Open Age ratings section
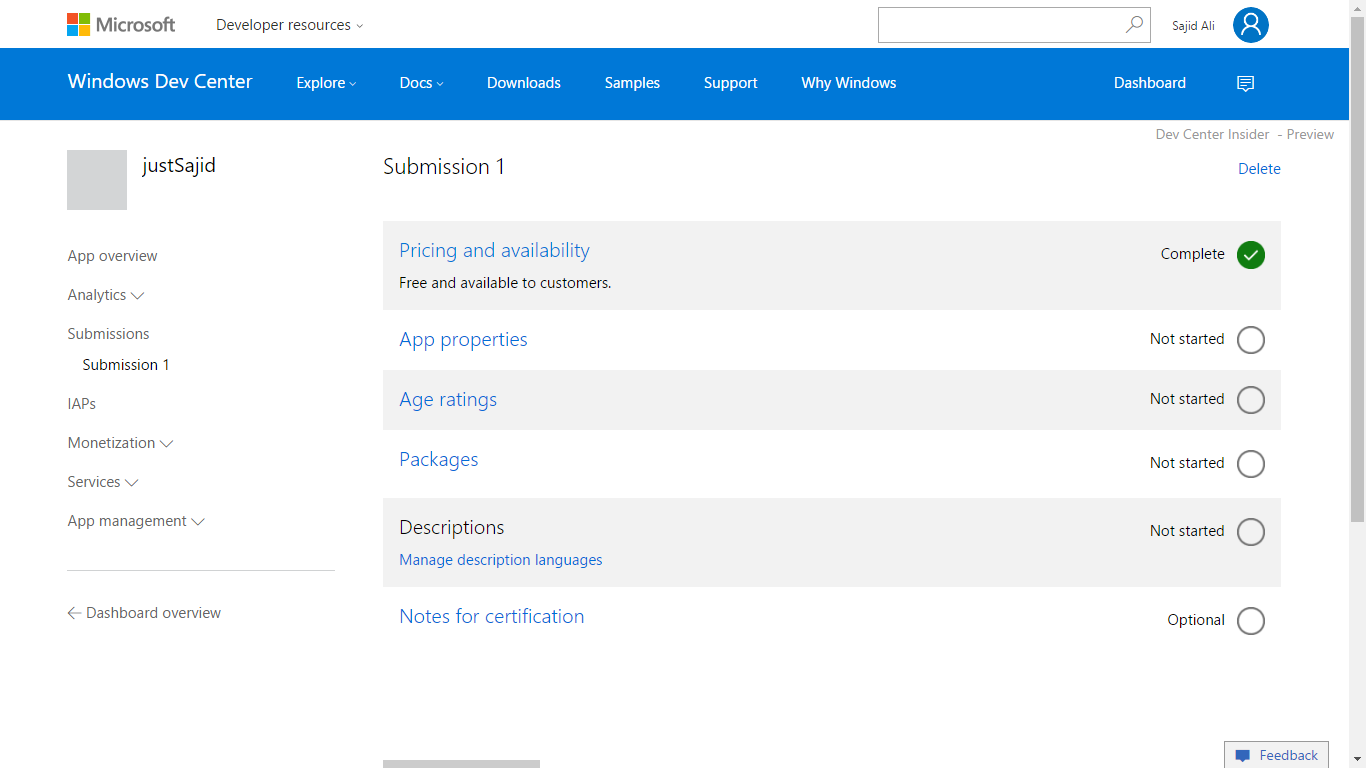The image size is (1366, 768). (x=448, y=400)
